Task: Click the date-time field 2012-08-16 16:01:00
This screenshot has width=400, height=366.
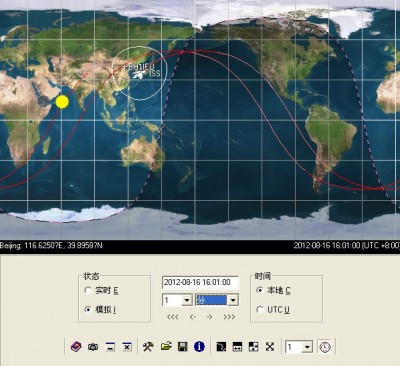Action: pyautogui.click(x=200, y=282)
